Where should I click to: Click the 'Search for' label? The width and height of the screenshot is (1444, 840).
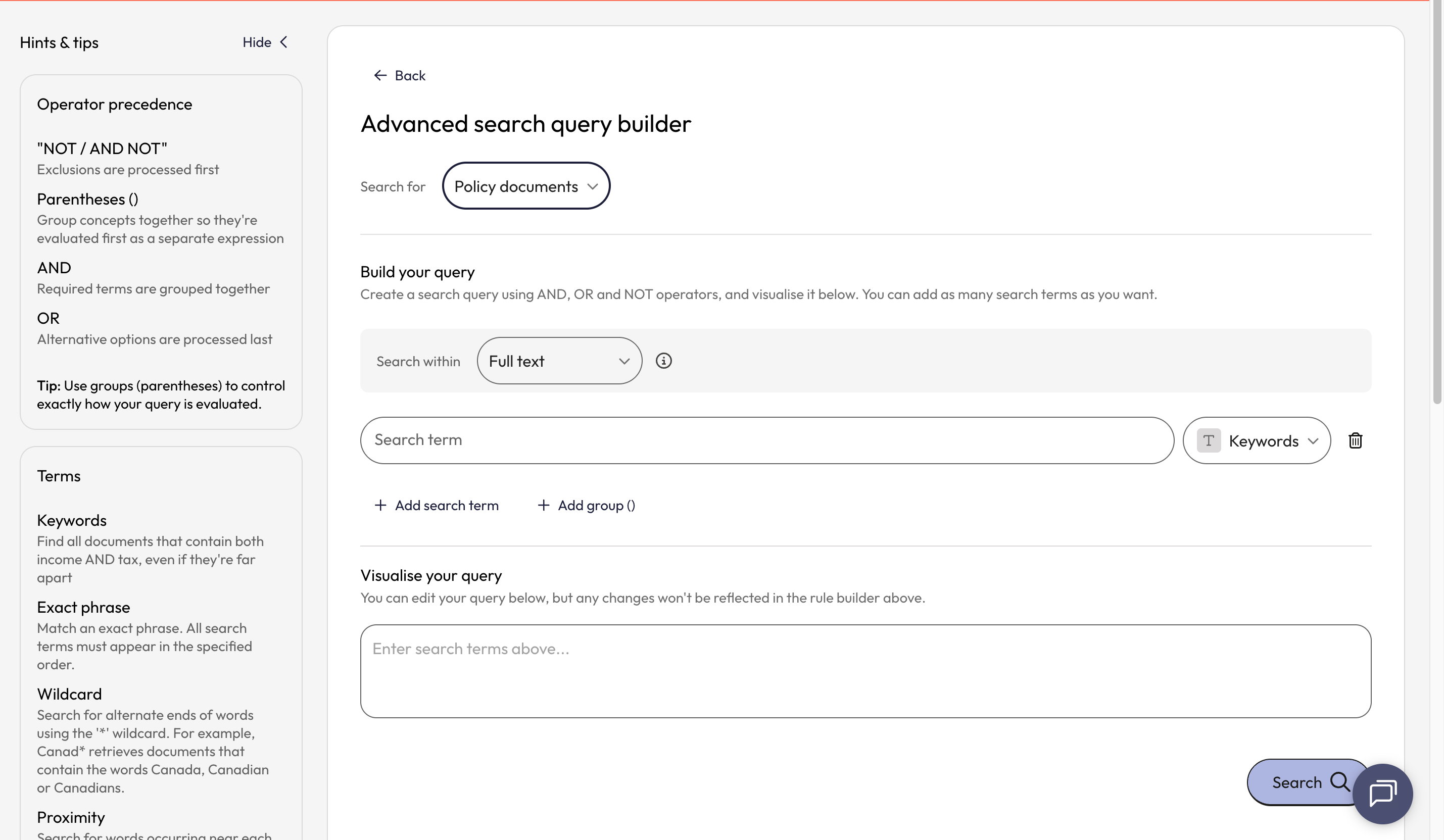[x=393, y=186]
